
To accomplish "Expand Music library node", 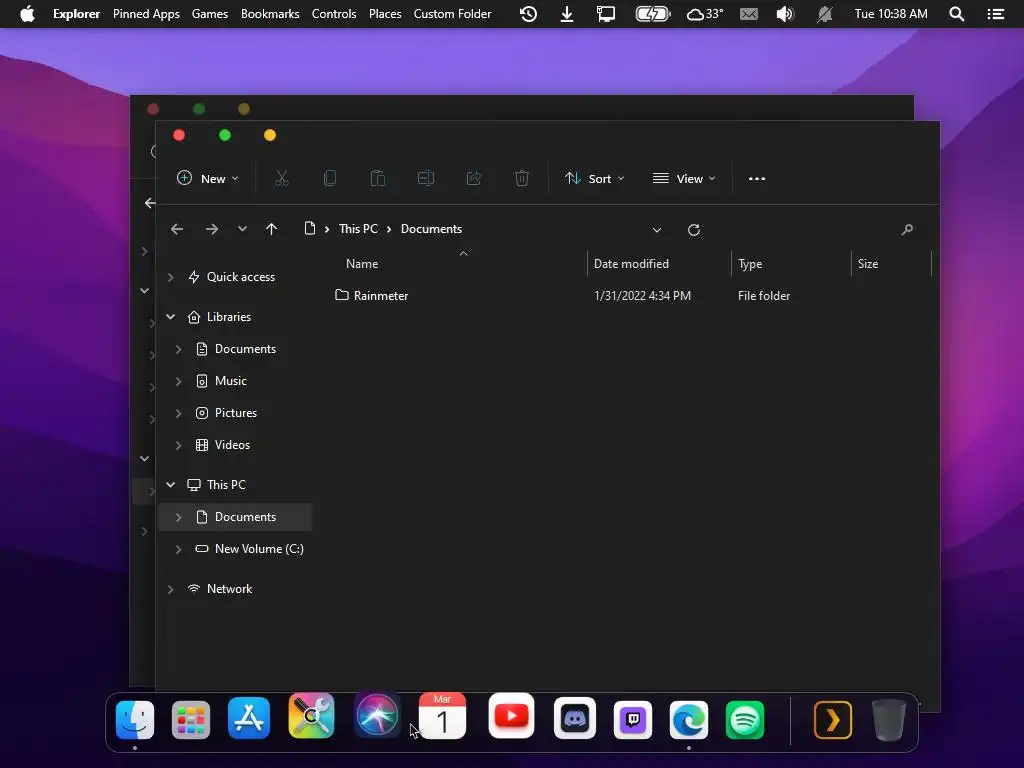I will point(178,381).
